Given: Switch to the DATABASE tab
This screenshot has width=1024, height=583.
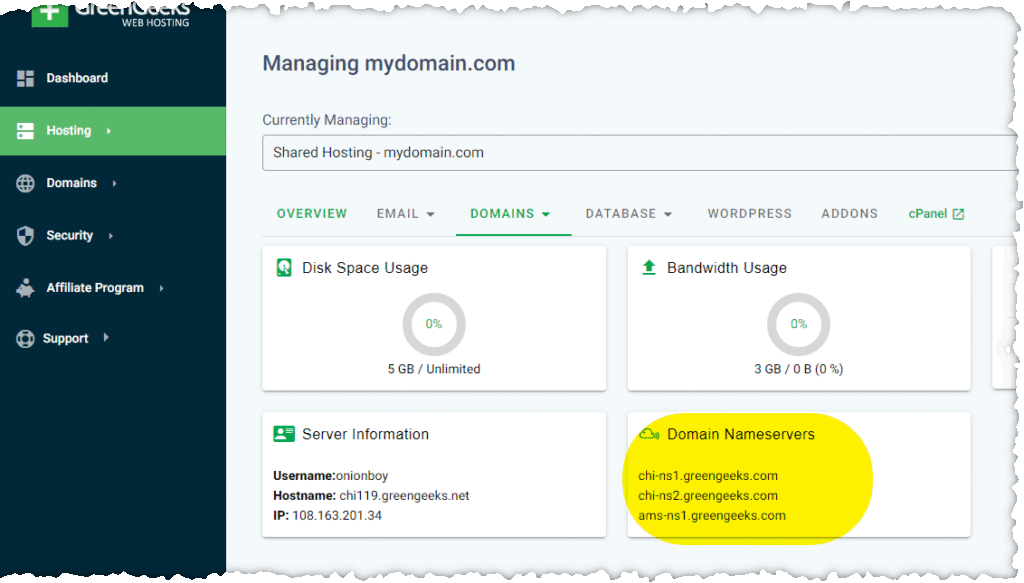Looking at the screenshot, I should (621, 214).
